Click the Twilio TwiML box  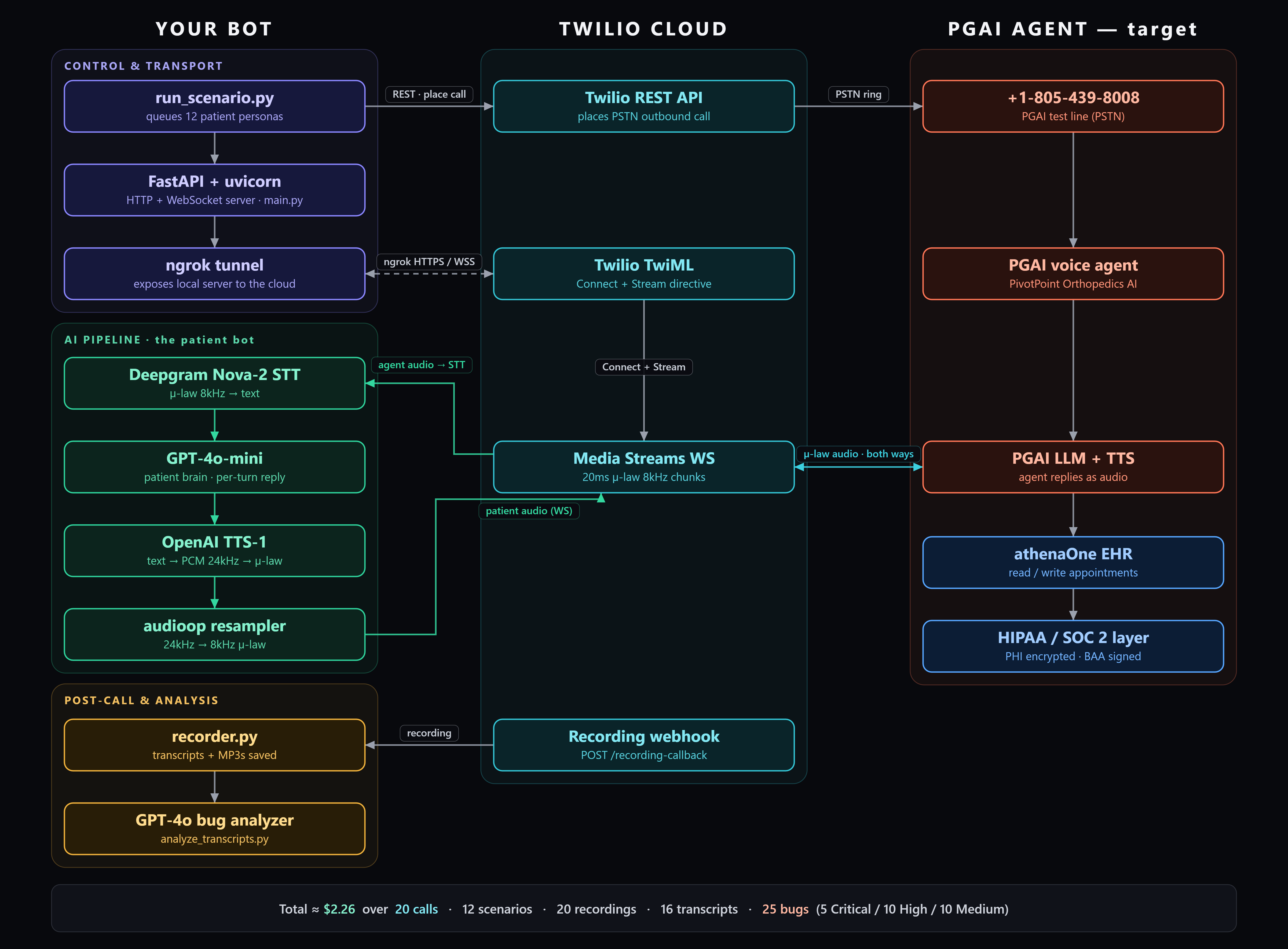(644, 274)
